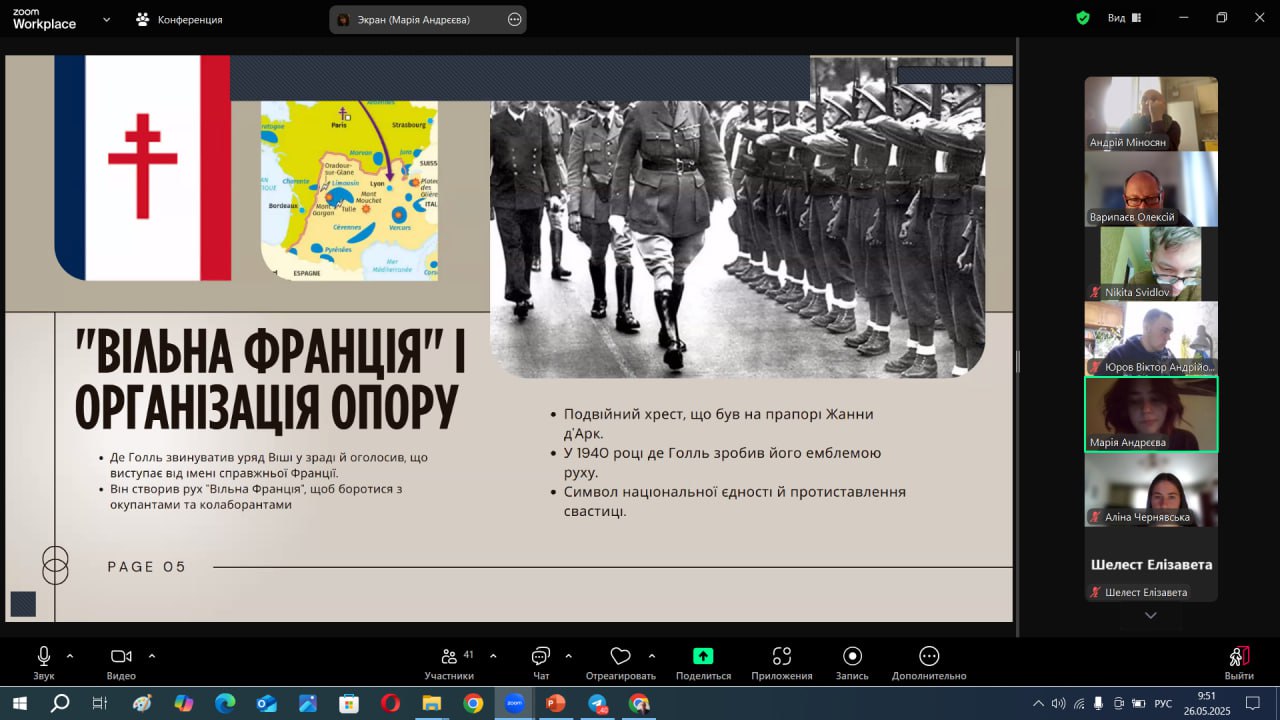The width and height of the screenshot is (1280, 720).
Task: Select Шелест Елізавета's participant tile
Action: pyautogui.click(x=1151, y=564)
